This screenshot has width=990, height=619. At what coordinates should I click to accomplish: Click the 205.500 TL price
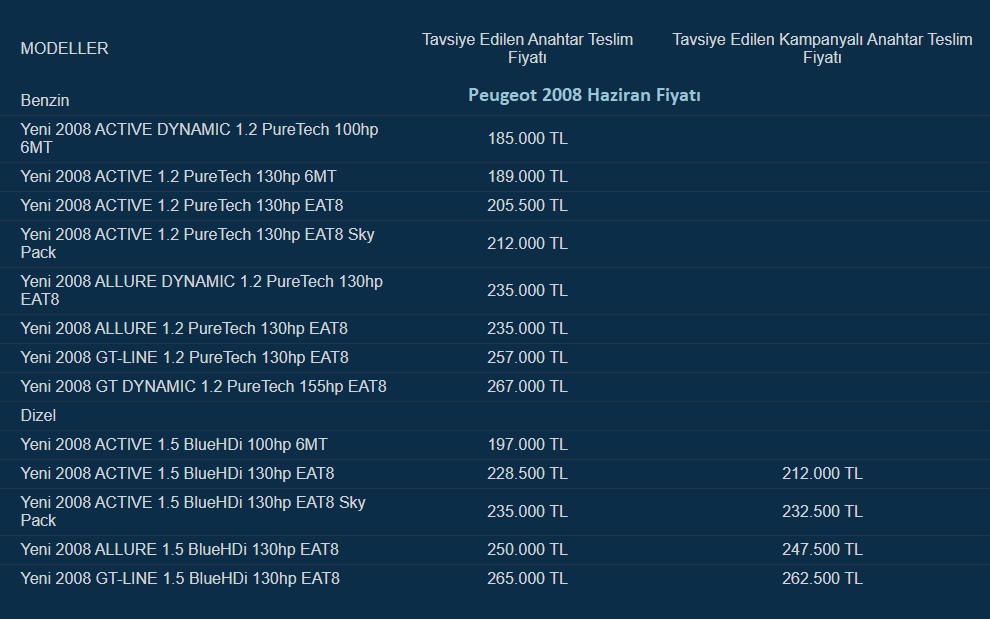(527, 205)
